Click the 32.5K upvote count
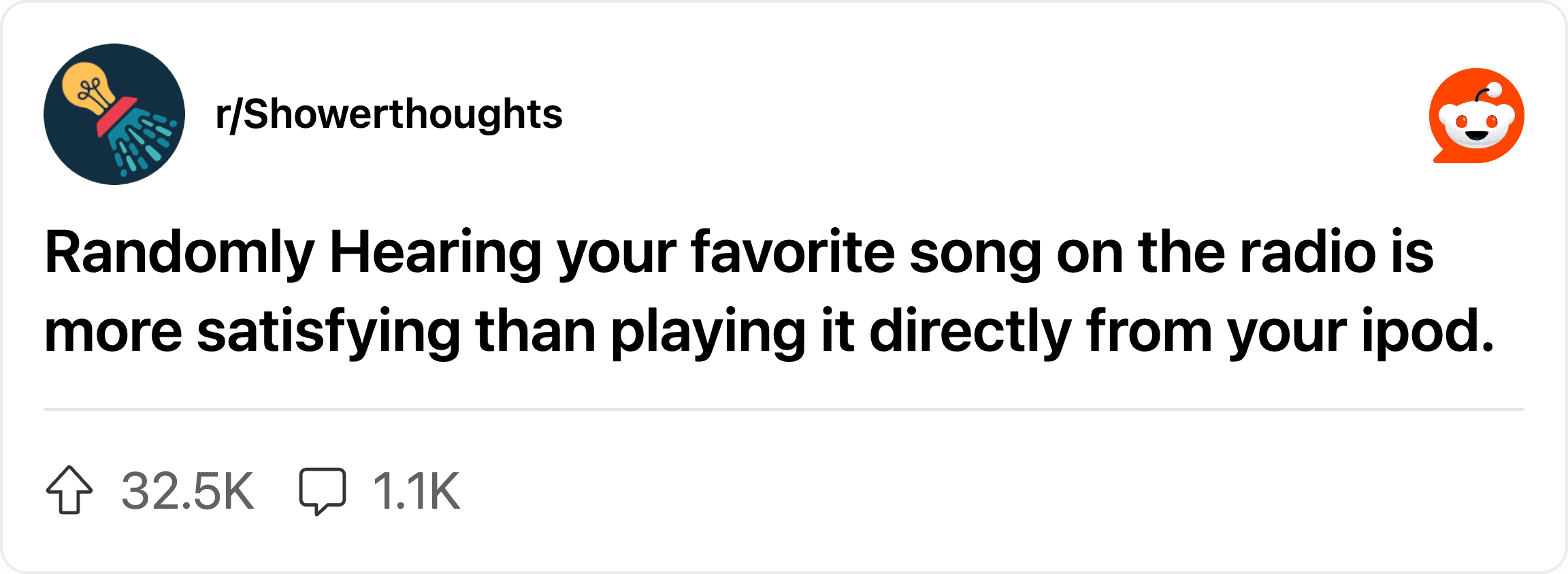 tap(188, 491)
